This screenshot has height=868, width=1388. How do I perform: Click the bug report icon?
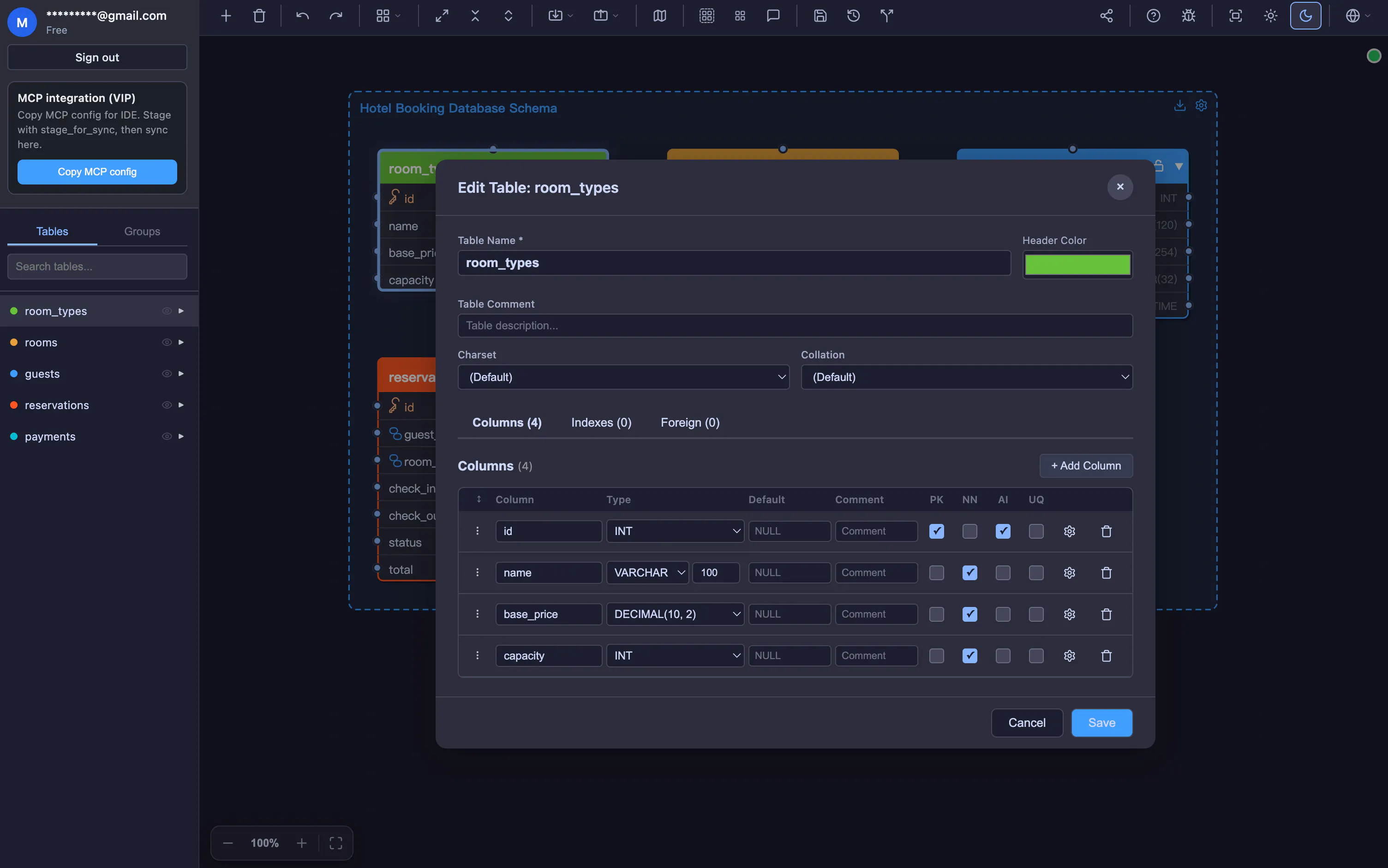tap(1188, 16)
